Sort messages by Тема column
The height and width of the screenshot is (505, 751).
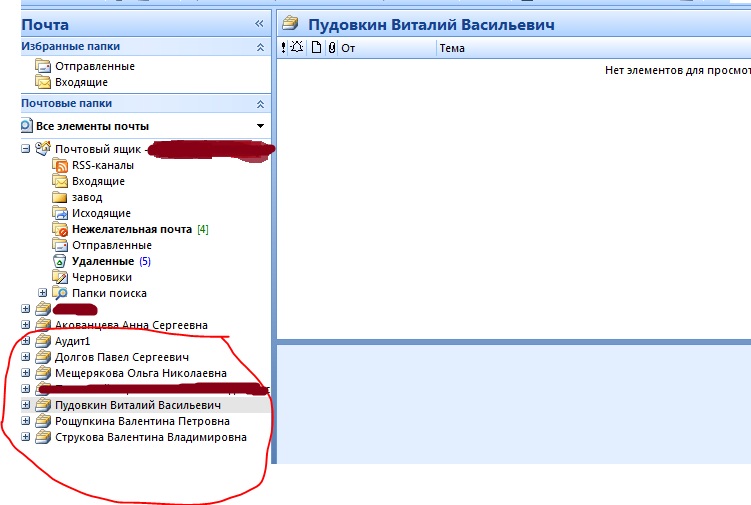[x=452, y=48]
